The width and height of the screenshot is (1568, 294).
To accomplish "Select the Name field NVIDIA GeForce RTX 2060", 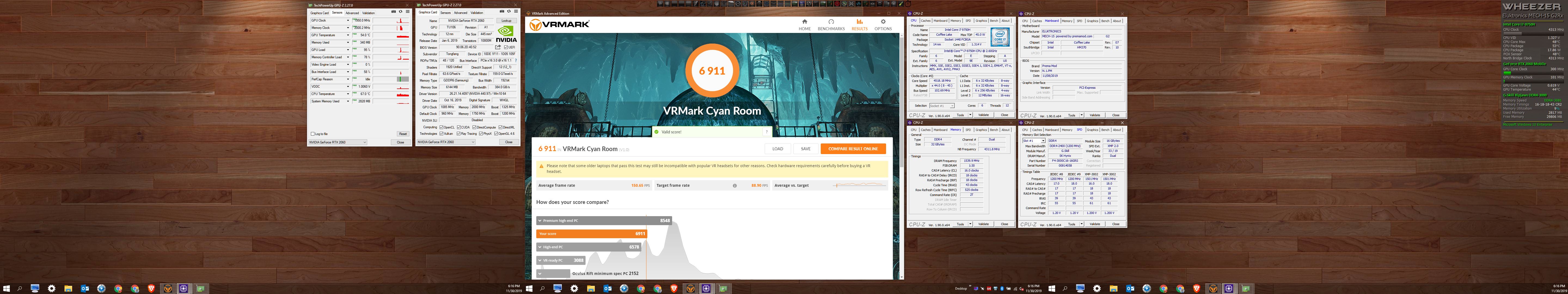I will tap(466, 21).
